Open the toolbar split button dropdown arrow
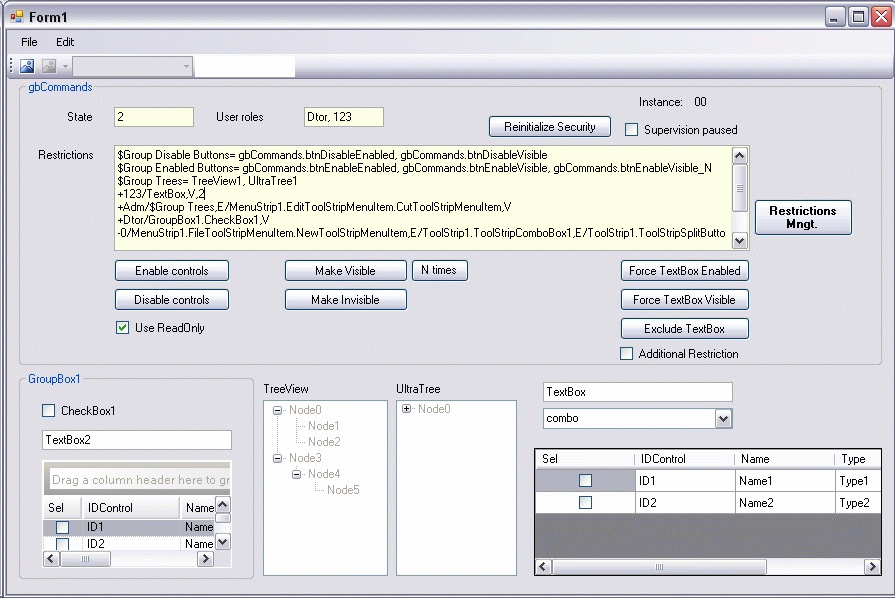The image size is (895, 598). pyautogui.click(x=65, y=66)
